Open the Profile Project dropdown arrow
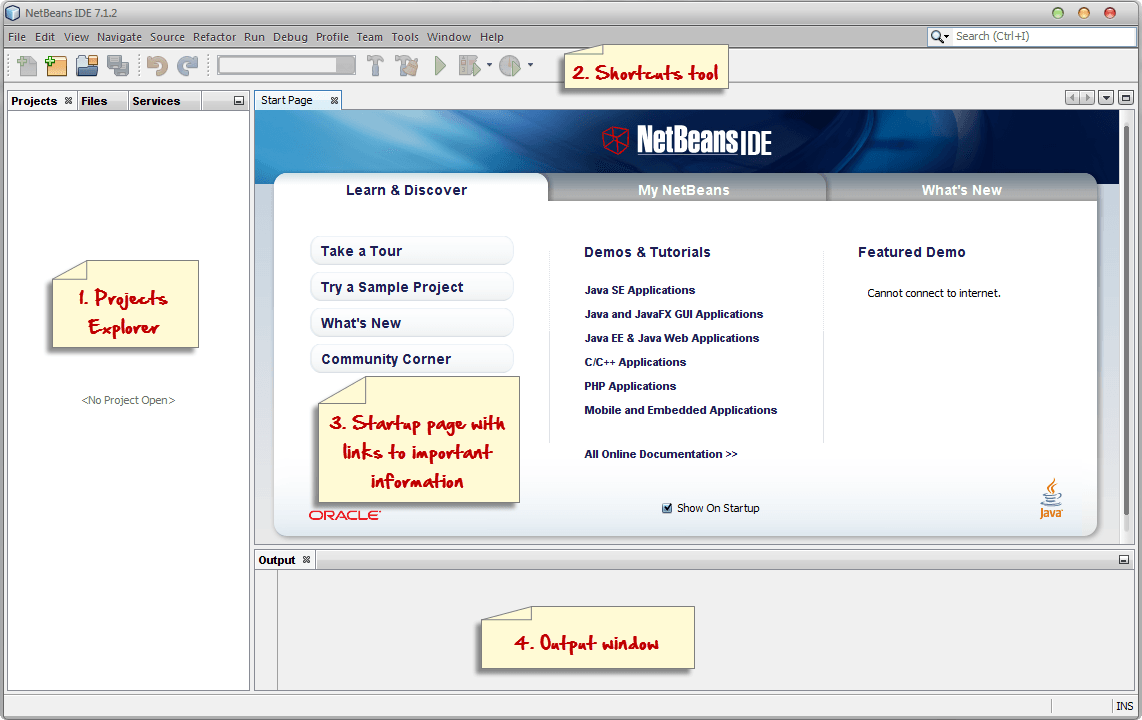This screenshot has height=720, width=1142. click(x=530, y=66)
